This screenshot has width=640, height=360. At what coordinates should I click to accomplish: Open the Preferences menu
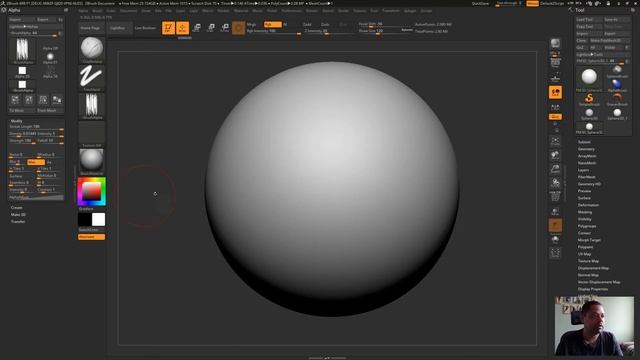click(291, 11)
